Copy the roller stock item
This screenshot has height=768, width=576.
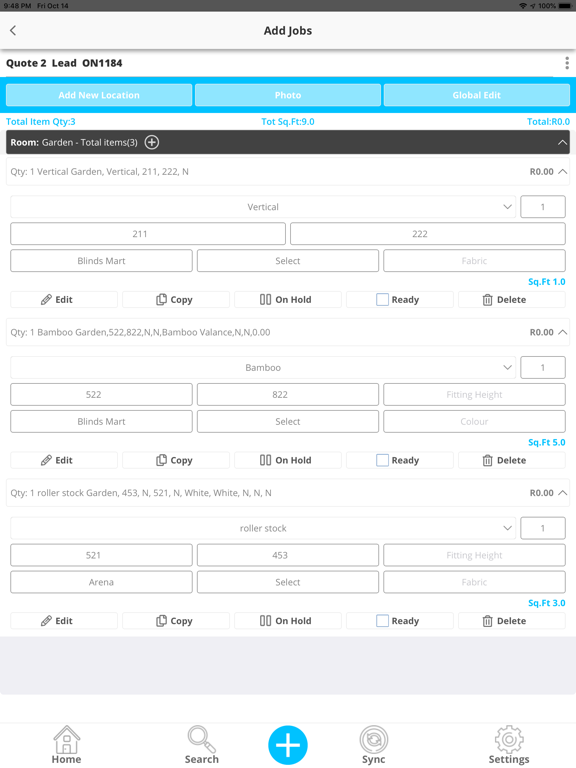(x=176, y=621)
